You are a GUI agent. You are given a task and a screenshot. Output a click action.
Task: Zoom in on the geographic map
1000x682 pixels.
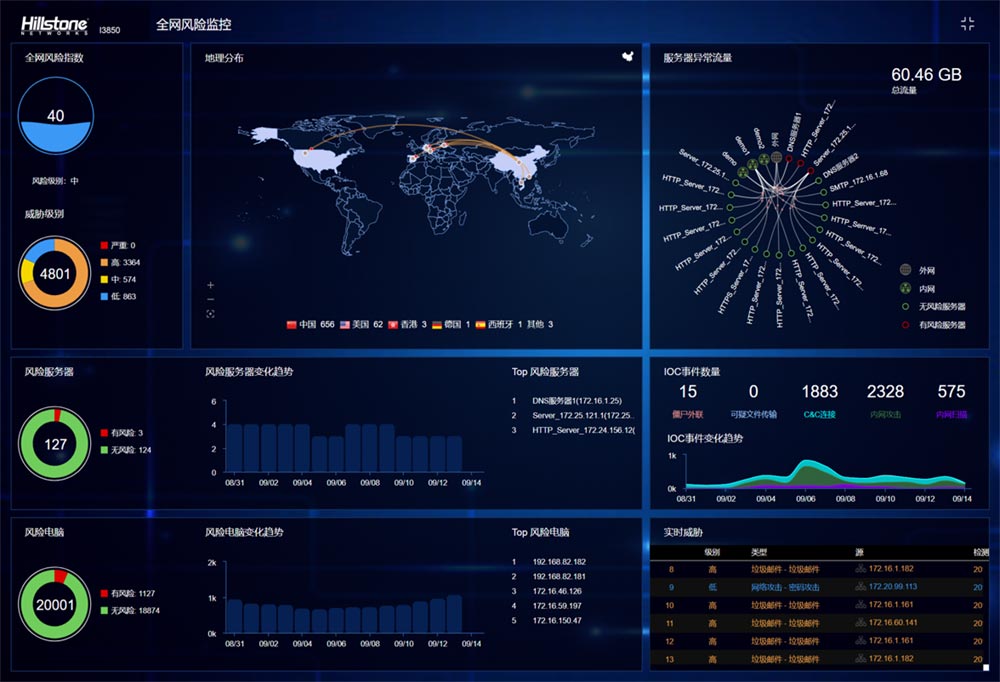tap(210, 285)
